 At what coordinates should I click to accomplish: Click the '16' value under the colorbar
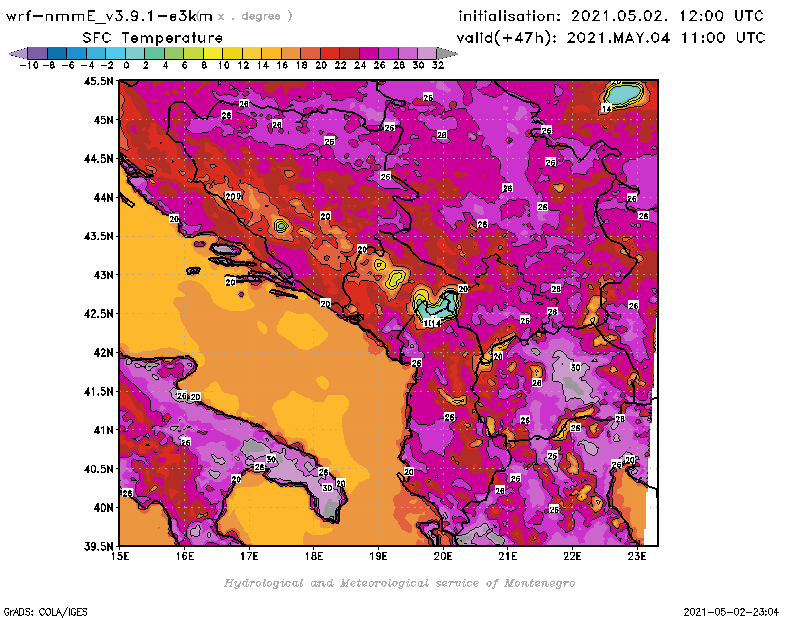coord(282,65)
